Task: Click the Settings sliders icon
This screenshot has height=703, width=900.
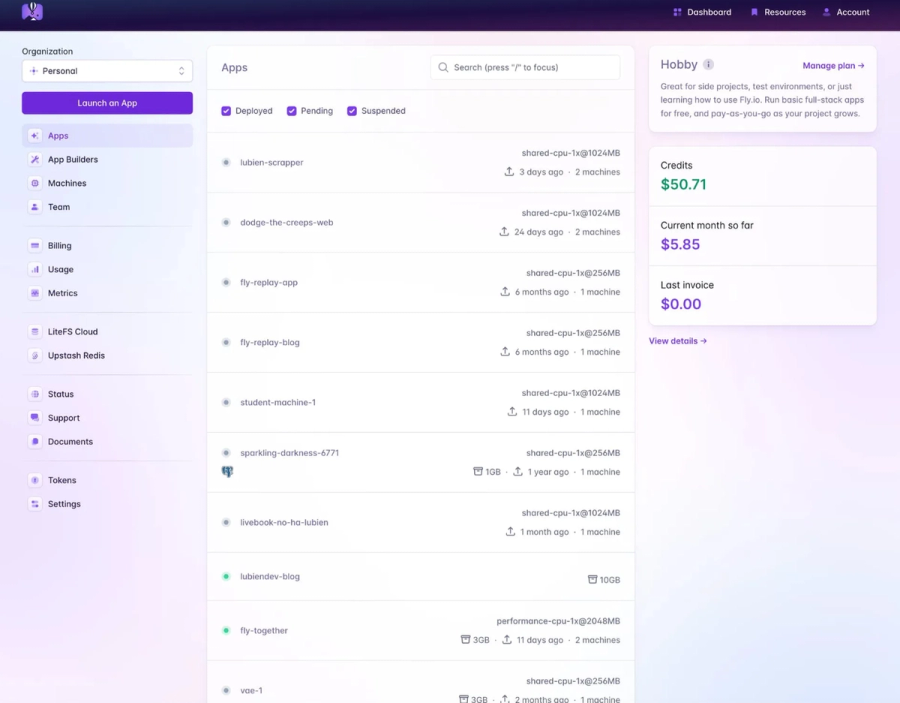Action: click(x=35, y=504)
